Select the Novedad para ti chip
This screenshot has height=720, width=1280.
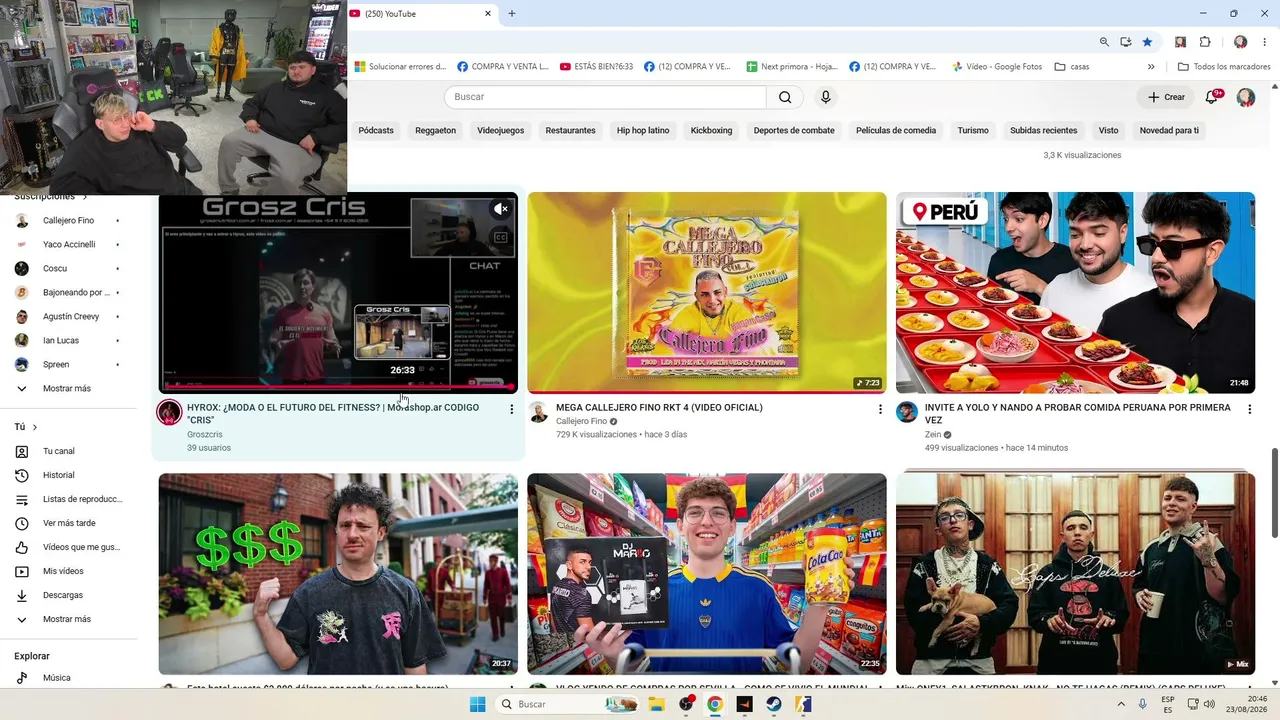click(1169, 130)
